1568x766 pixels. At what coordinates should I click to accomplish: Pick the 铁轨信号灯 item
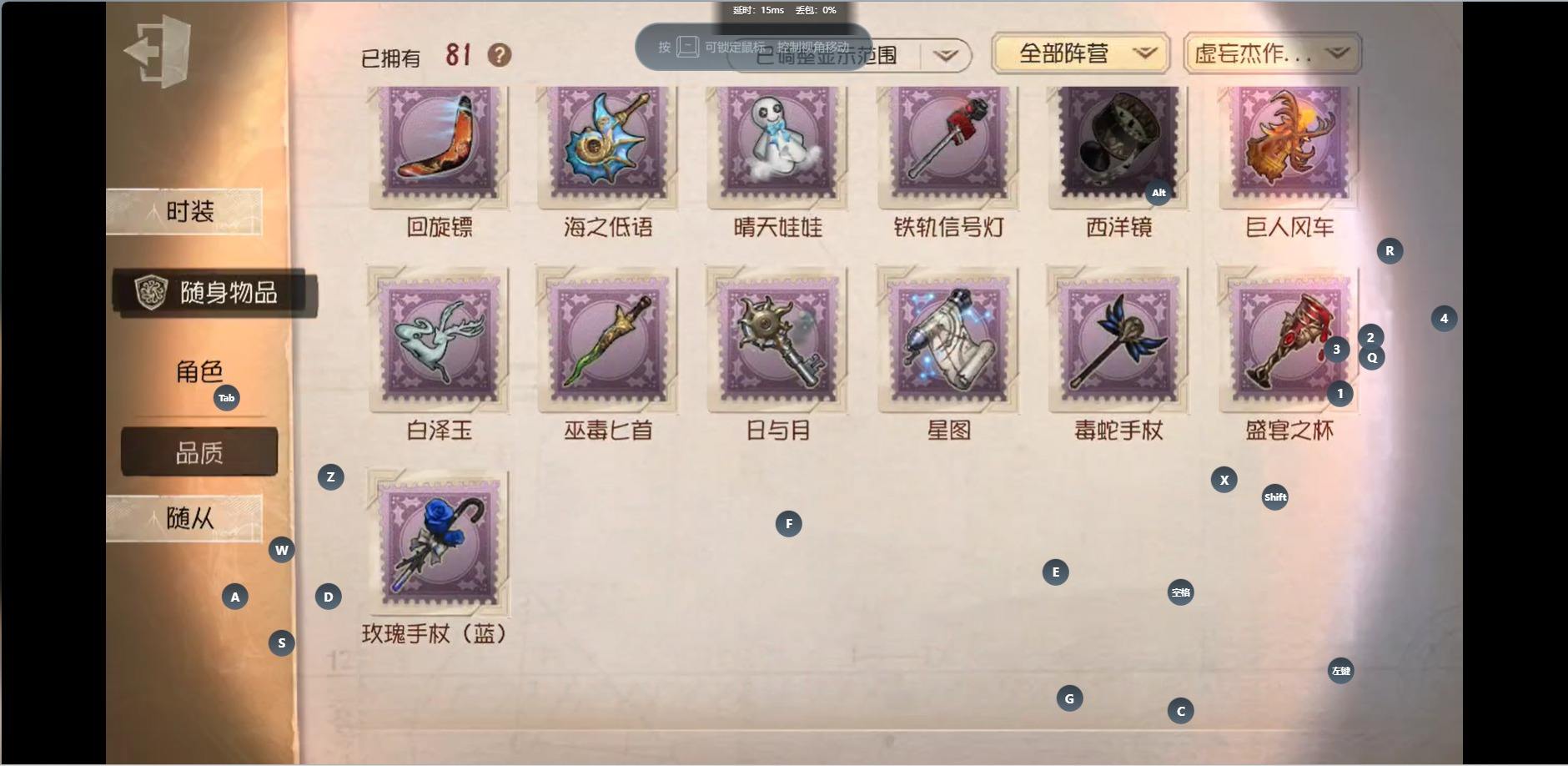click(x=948, y=147)
